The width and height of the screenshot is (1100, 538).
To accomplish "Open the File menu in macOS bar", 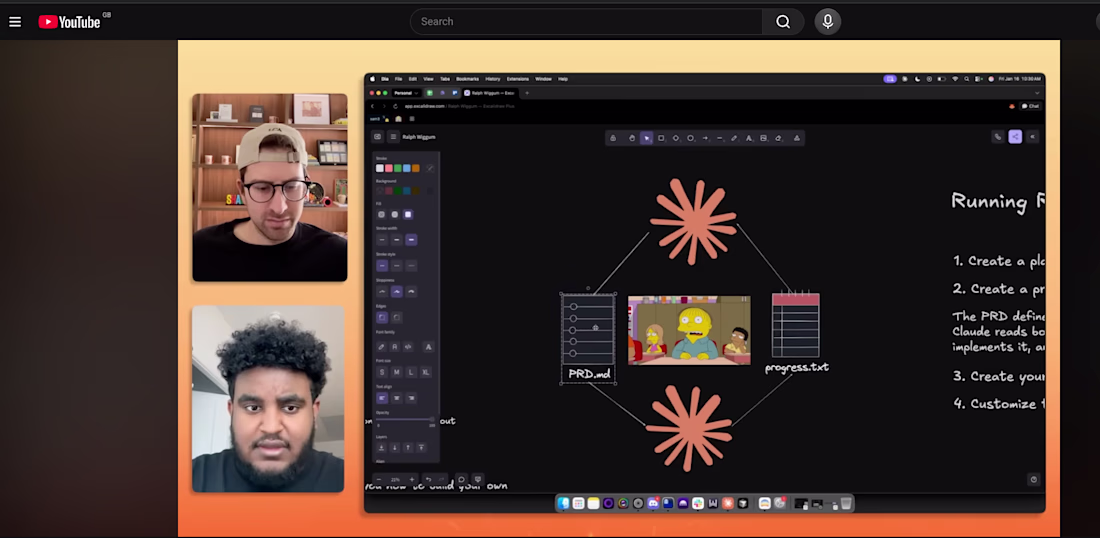I will [398, 79].
